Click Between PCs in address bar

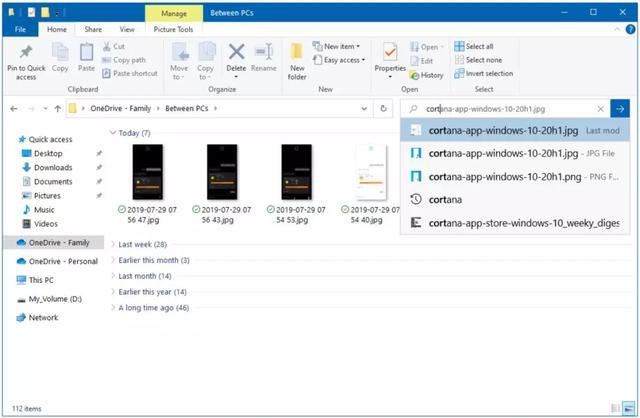coord(187,109)
